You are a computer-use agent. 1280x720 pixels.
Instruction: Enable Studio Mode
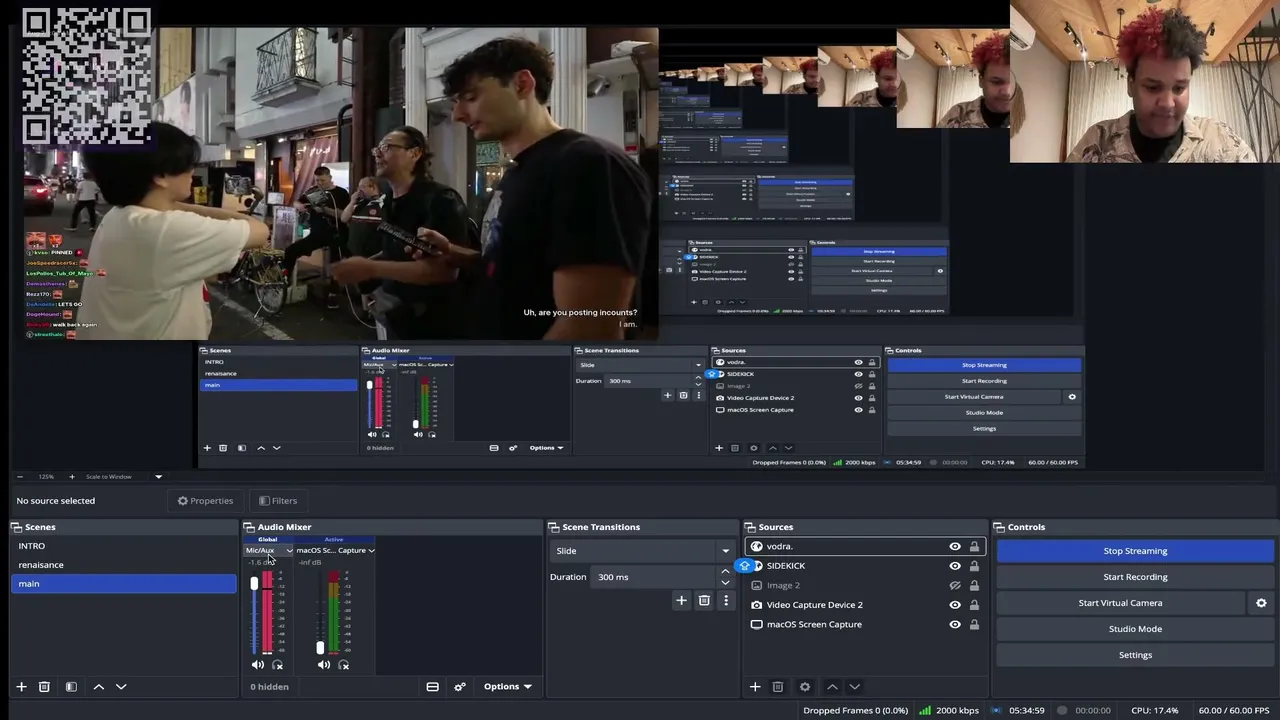1135,629
